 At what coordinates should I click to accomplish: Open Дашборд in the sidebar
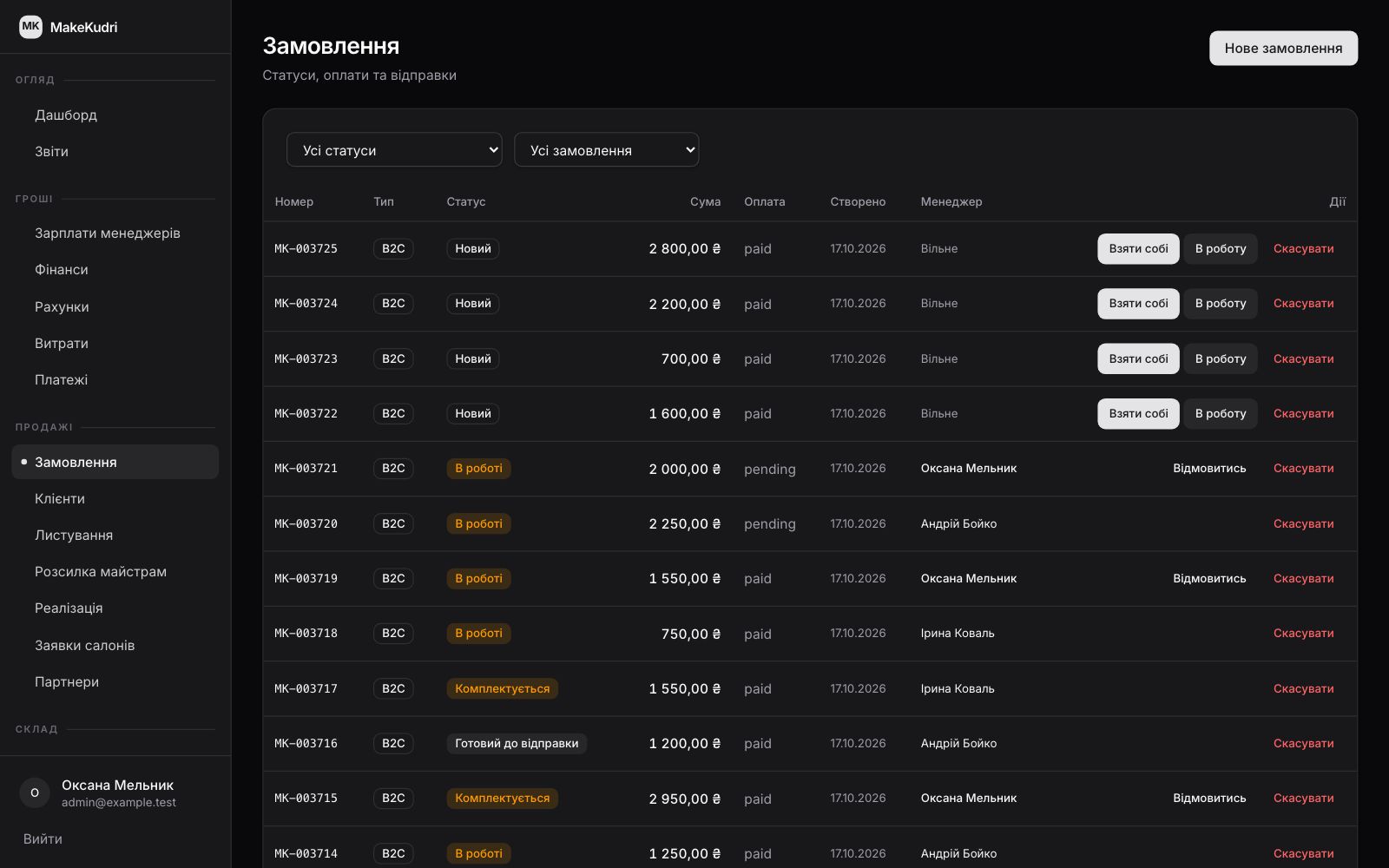coord(115,115)
